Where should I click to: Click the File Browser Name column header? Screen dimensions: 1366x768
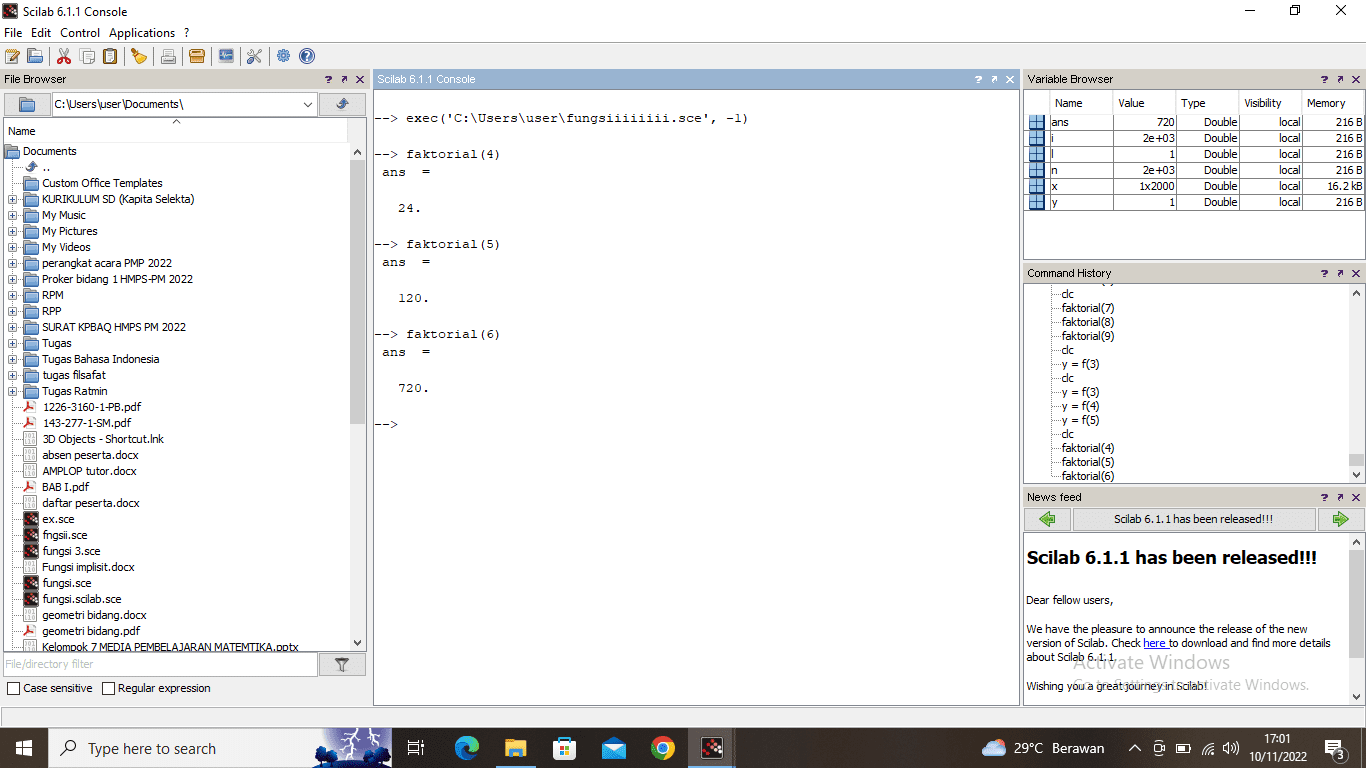(x=175, y=131)
